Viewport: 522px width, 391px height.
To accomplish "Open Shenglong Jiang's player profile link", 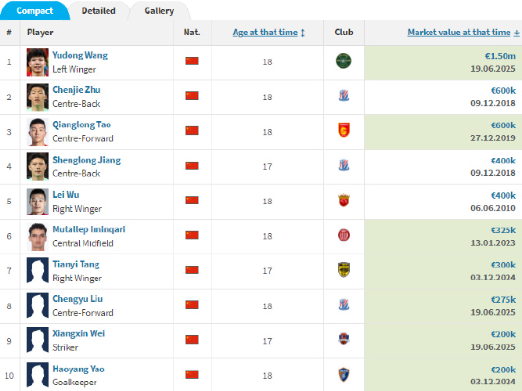I will coord(87,160).
